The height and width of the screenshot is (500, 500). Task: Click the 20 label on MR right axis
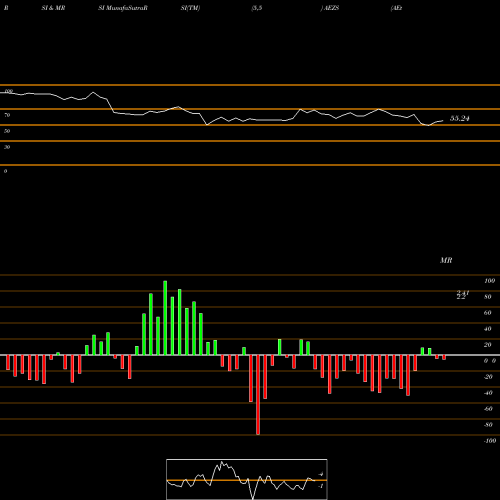coord(488,345)
